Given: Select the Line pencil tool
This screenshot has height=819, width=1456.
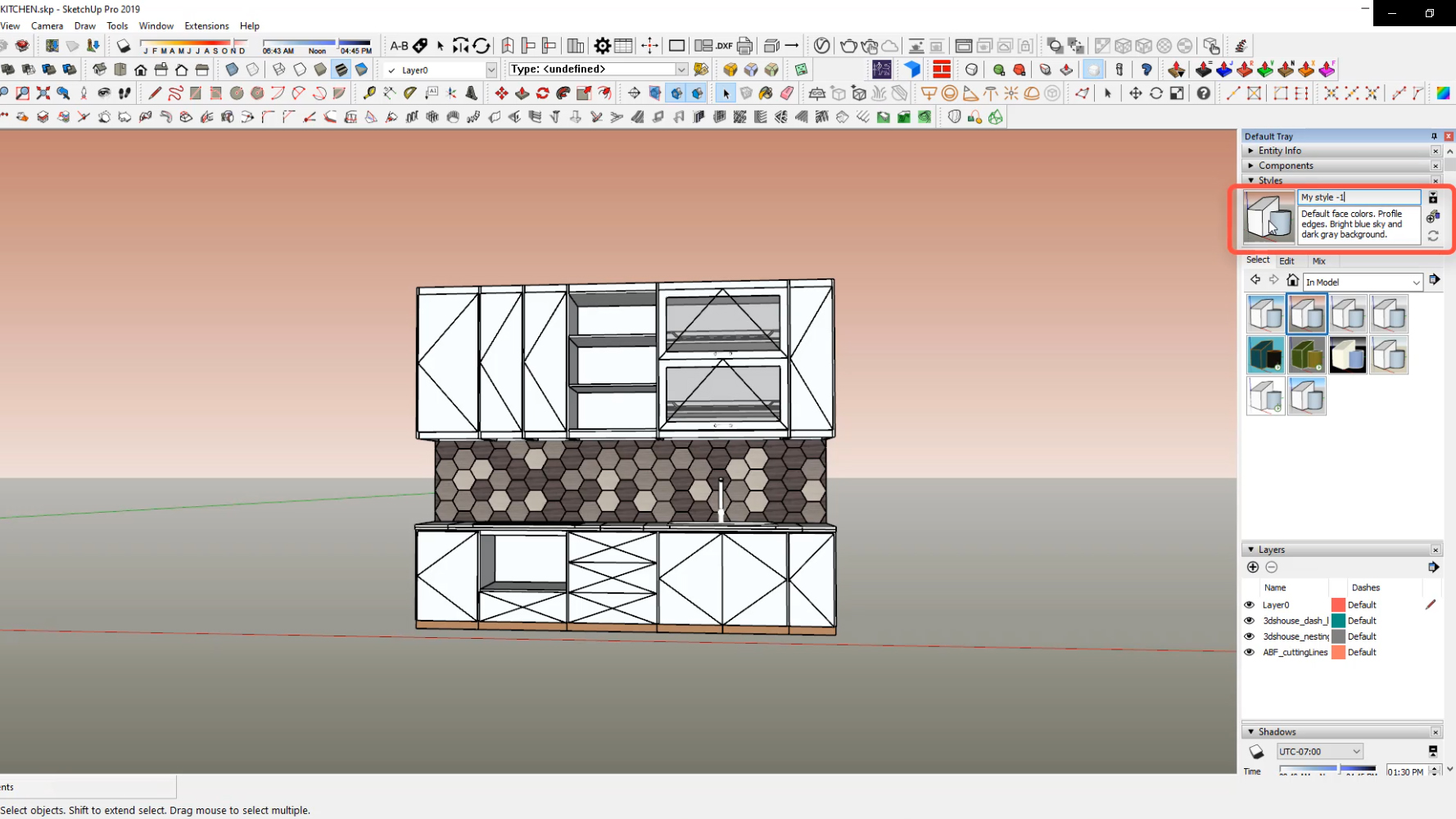Looking at the screenshot, I should [x=154, y=93].
